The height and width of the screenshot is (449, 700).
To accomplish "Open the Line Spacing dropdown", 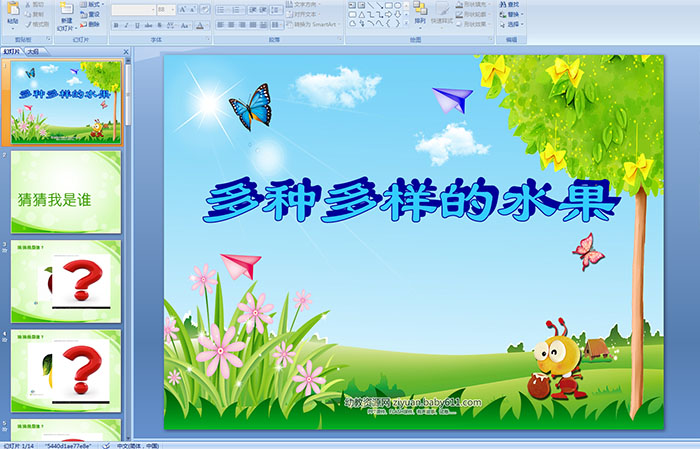I will click(x=276, y=10).
